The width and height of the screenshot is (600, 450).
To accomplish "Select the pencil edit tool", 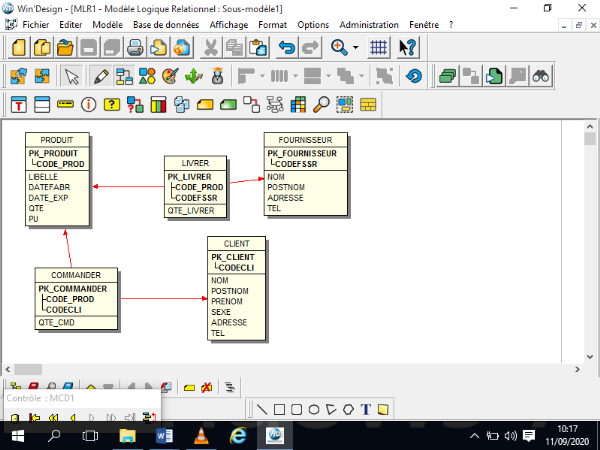I will pos(100,76).
